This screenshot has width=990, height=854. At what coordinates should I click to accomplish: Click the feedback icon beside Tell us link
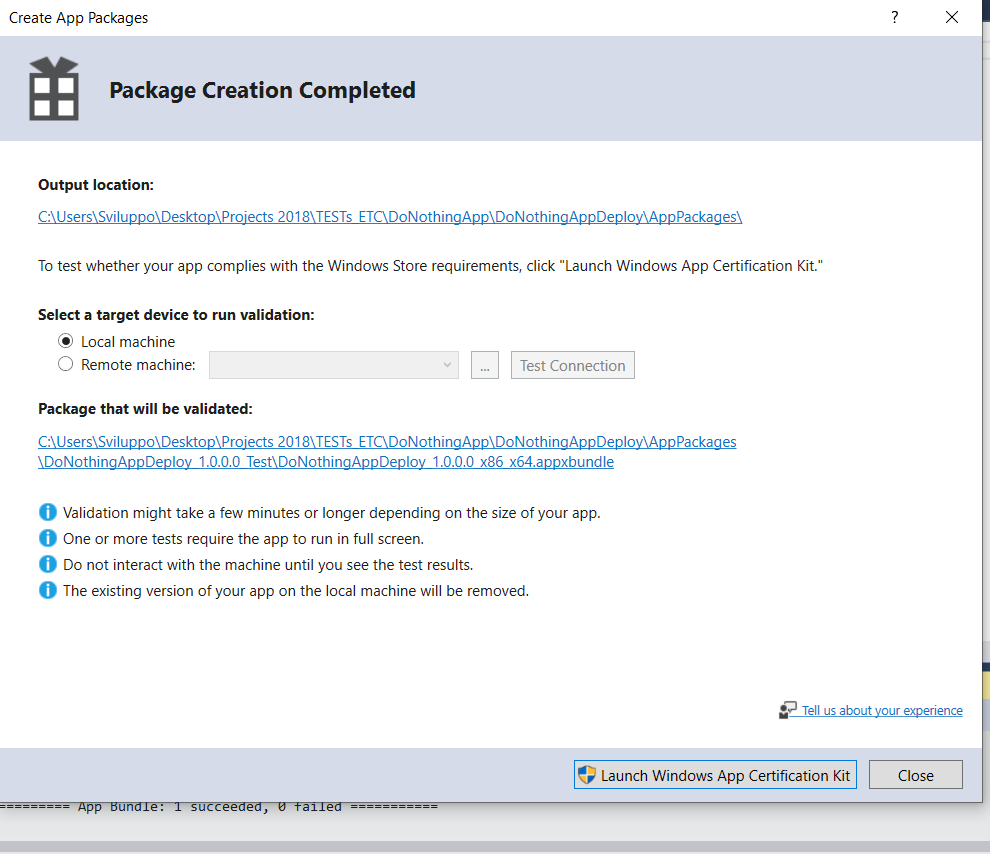787,710
